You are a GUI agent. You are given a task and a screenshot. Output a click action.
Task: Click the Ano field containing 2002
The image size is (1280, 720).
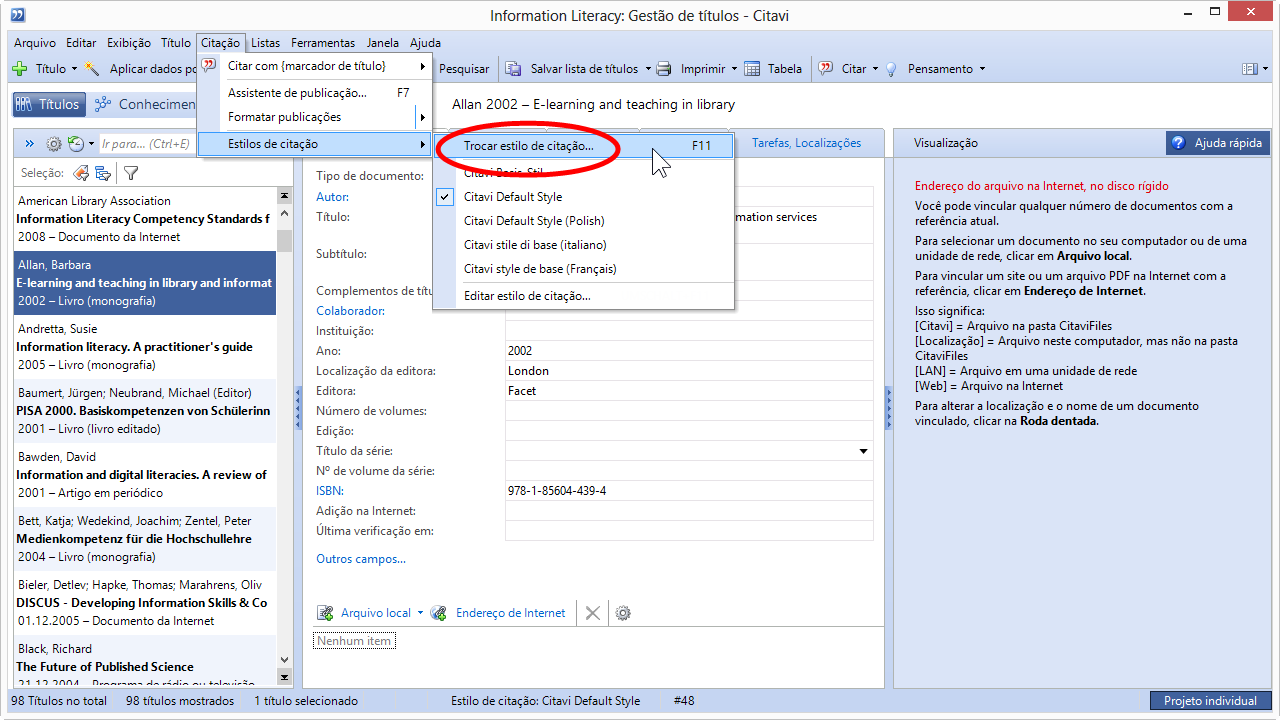[689, 351]
